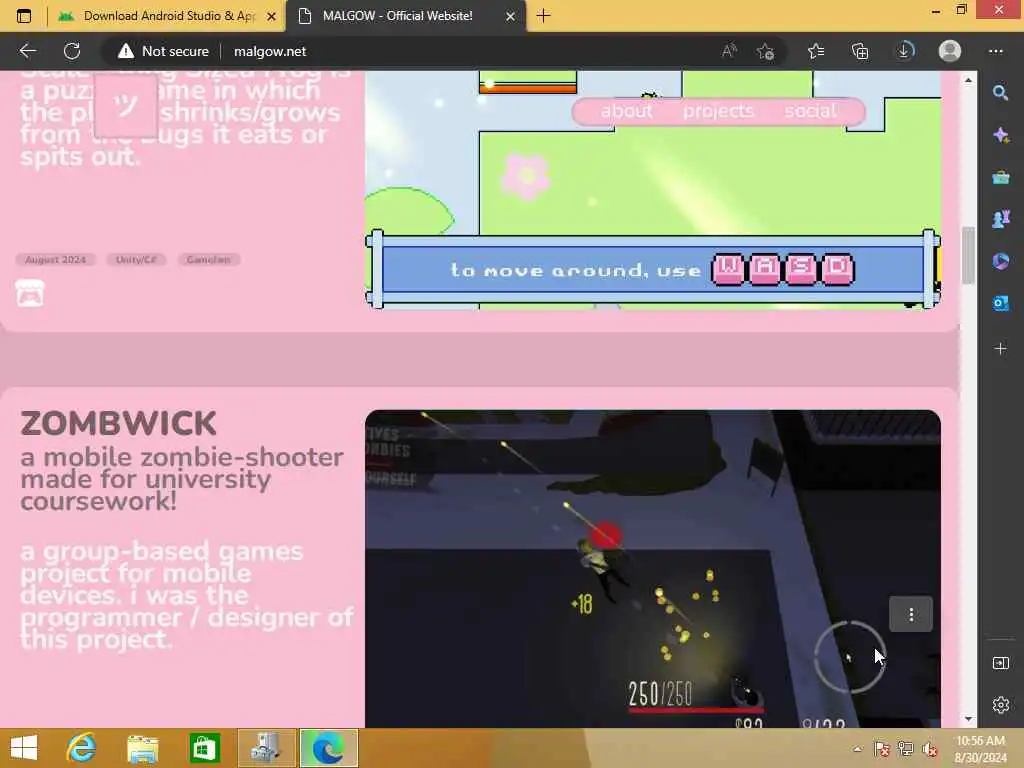Open the Action Center flag icon
This screenshot has width=1024, height=768.
coord(881,748)
